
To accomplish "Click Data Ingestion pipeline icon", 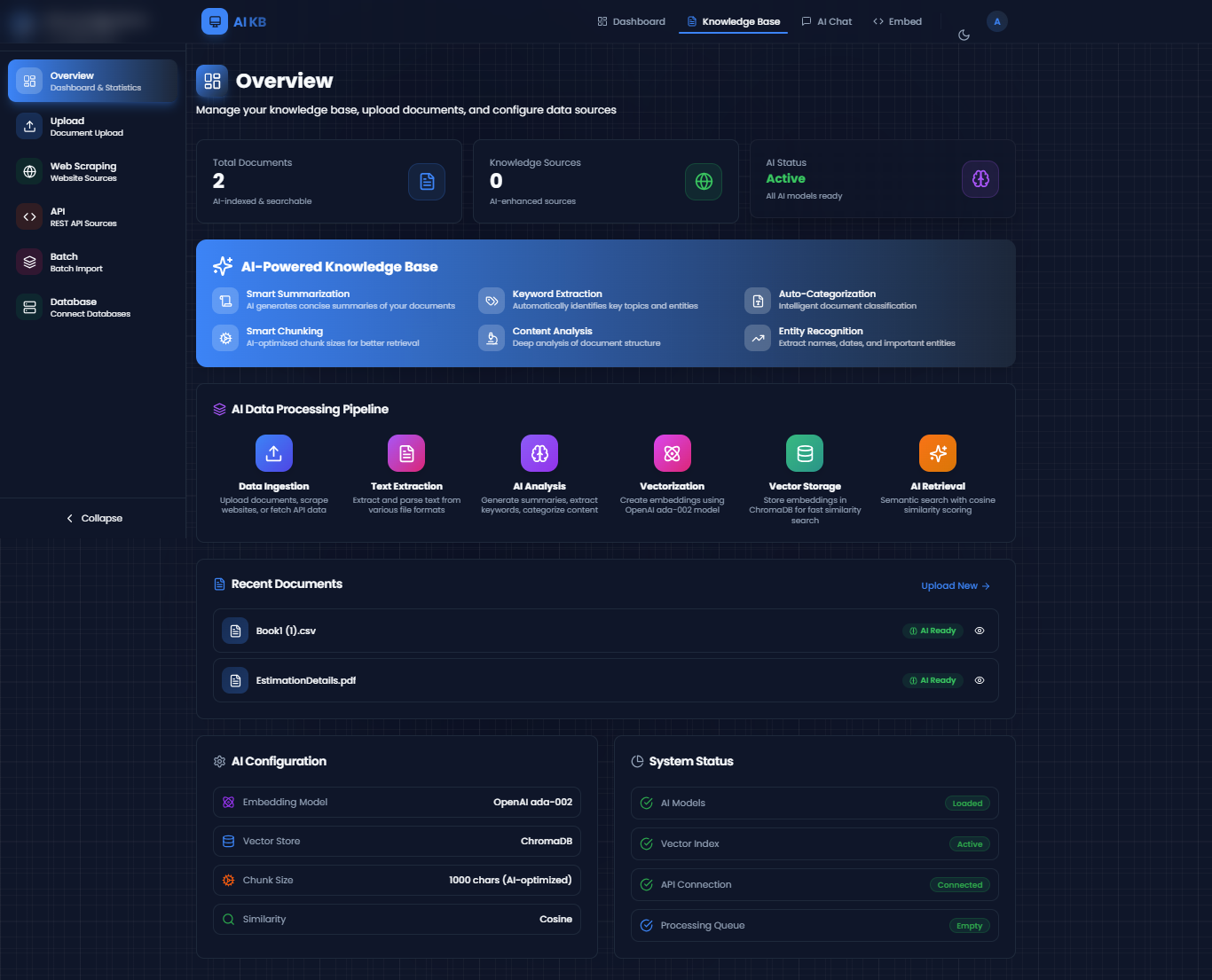I will [274, 453].
